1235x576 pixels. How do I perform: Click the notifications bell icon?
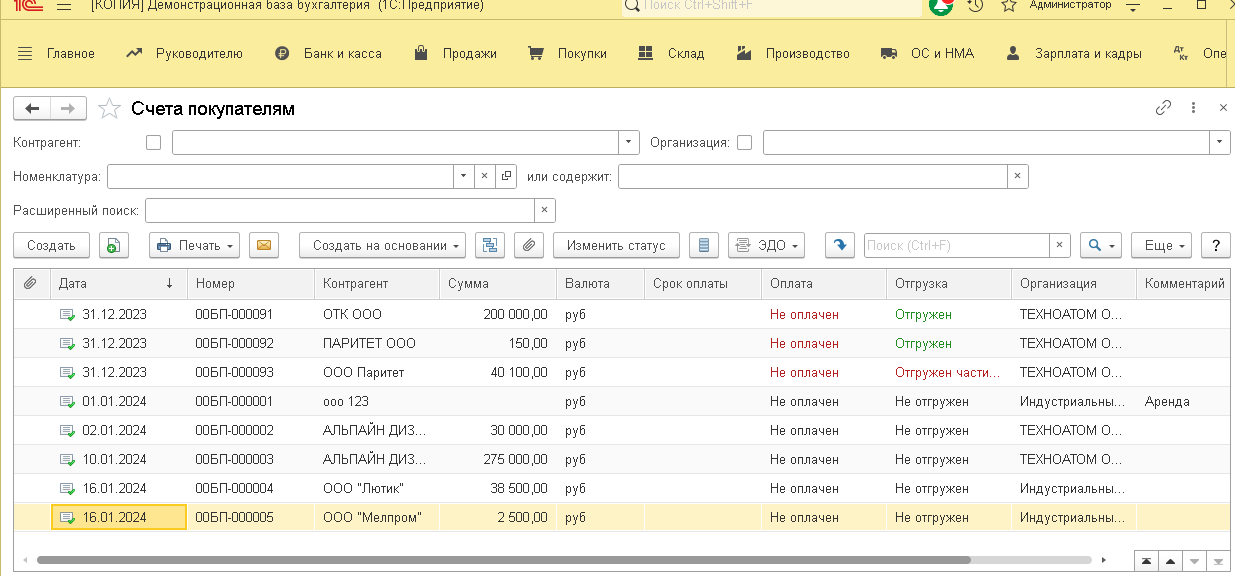pos(941,6)
